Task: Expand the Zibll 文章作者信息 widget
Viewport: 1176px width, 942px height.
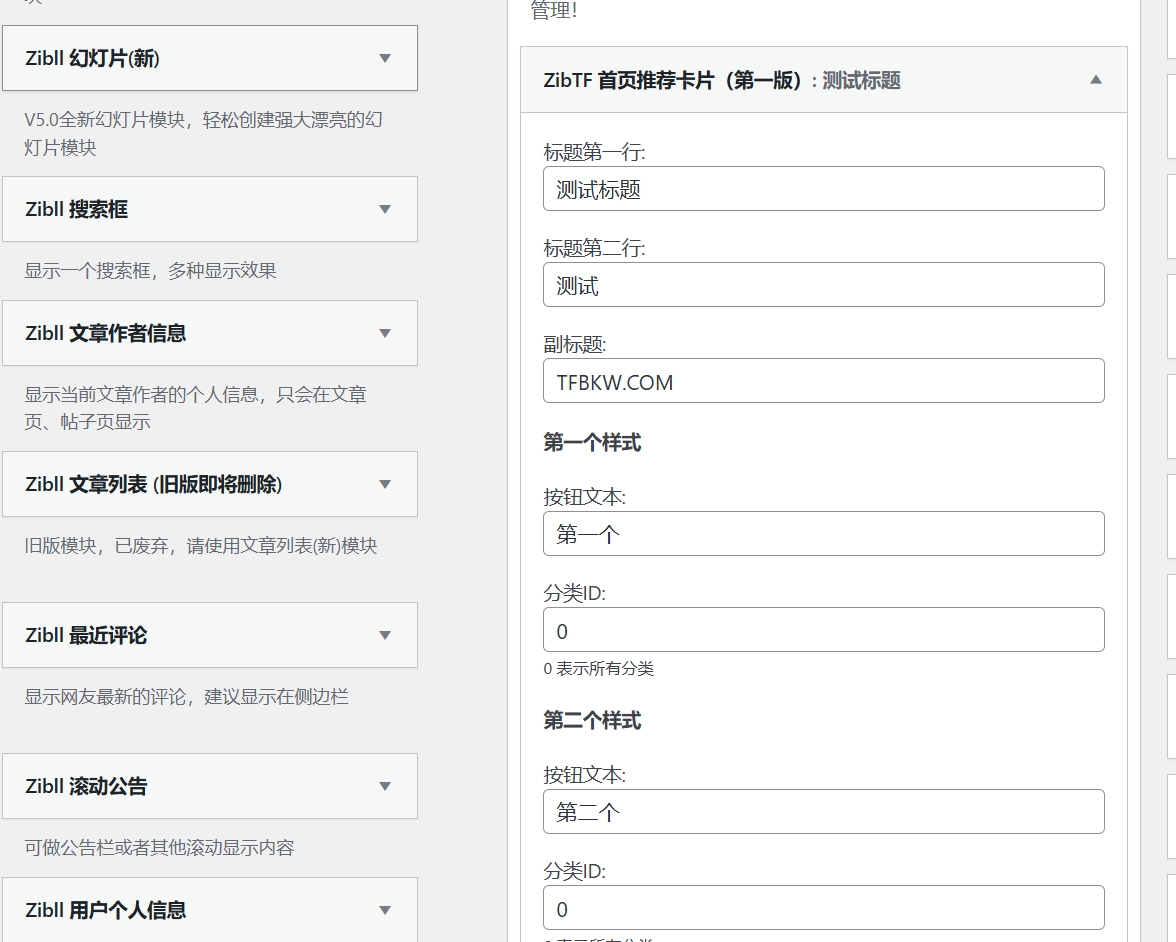Action: point(385,333)
